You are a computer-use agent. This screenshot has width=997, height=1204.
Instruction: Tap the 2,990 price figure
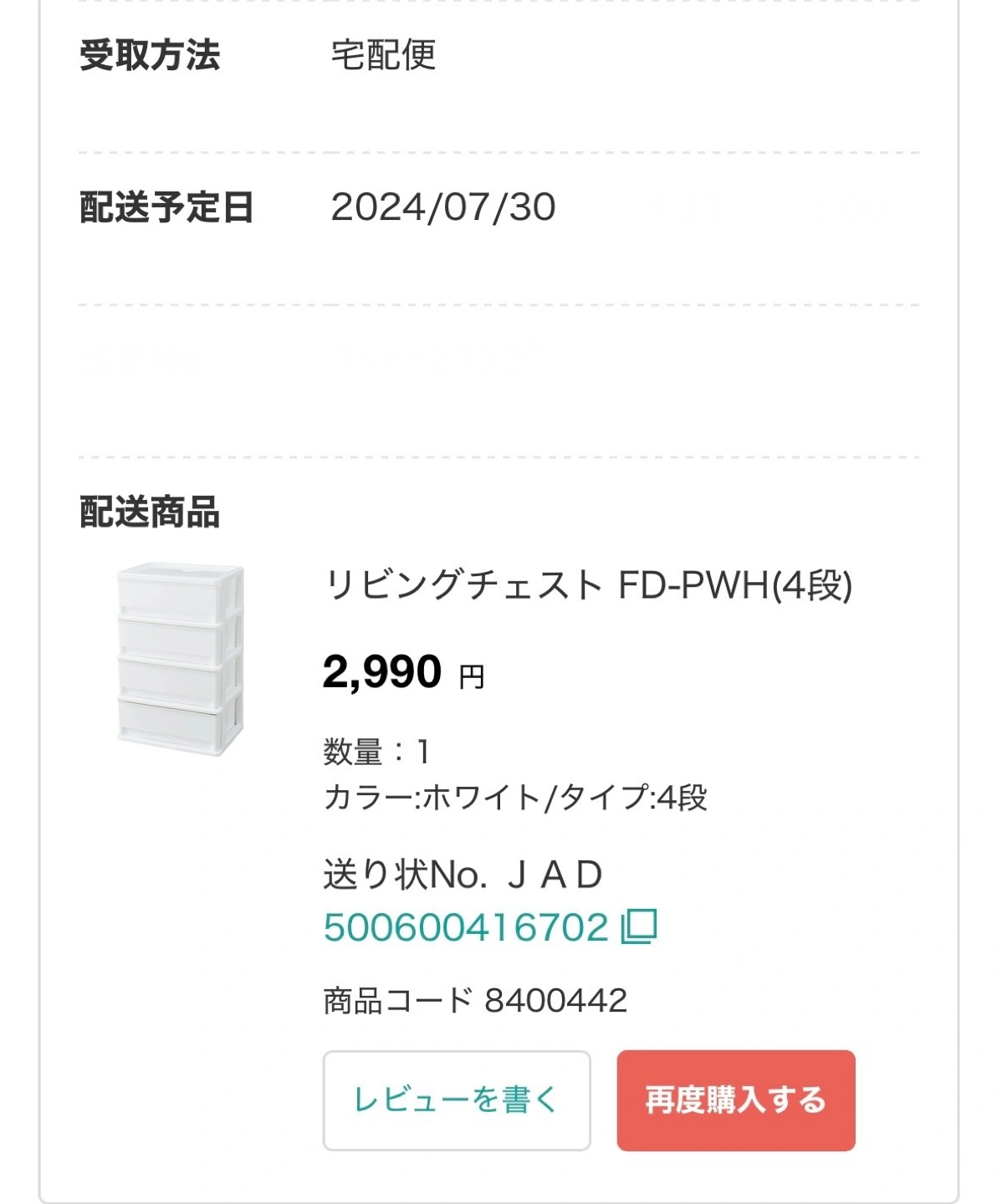[382, 671]
